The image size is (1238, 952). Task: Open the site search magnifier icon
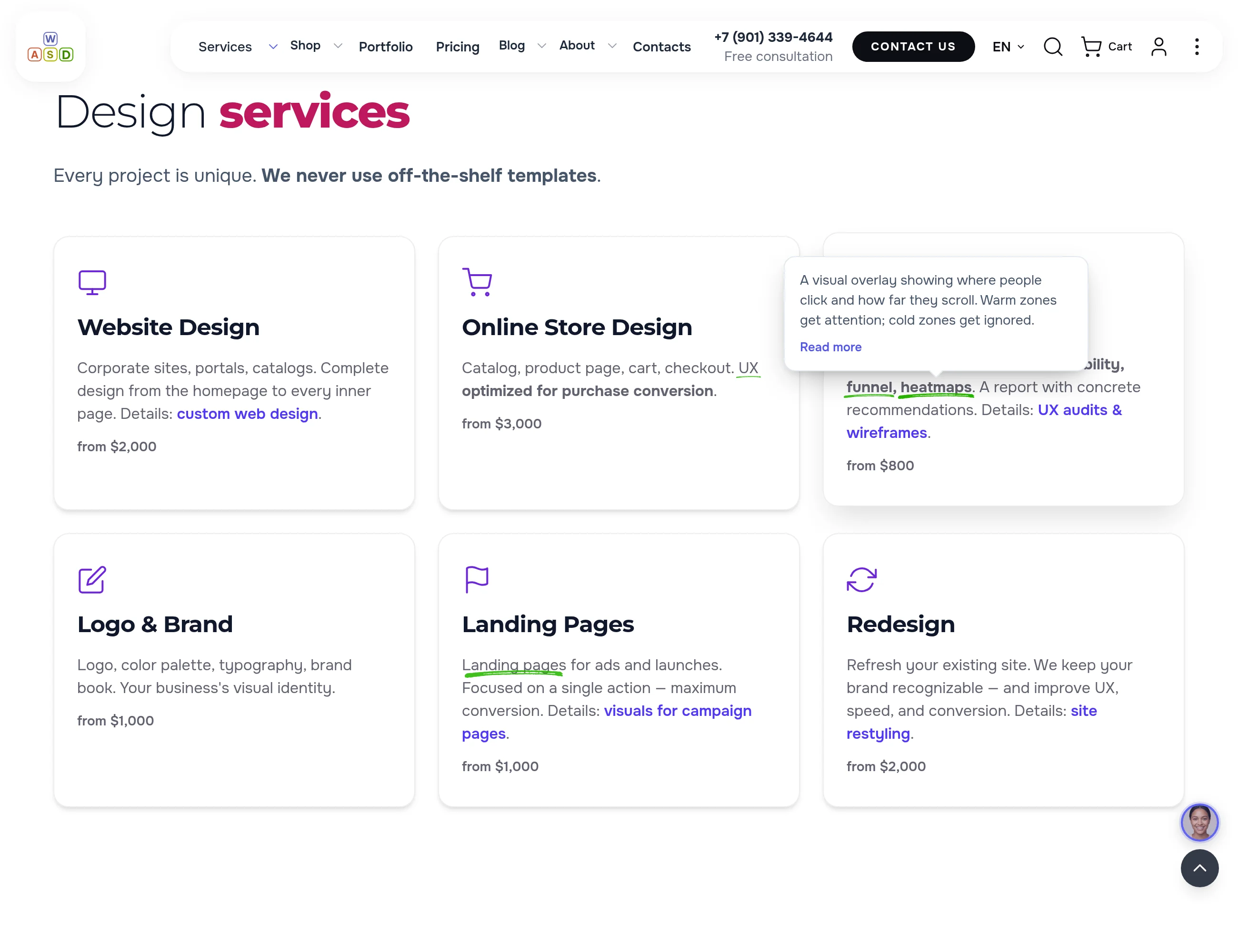point(1053,47)
